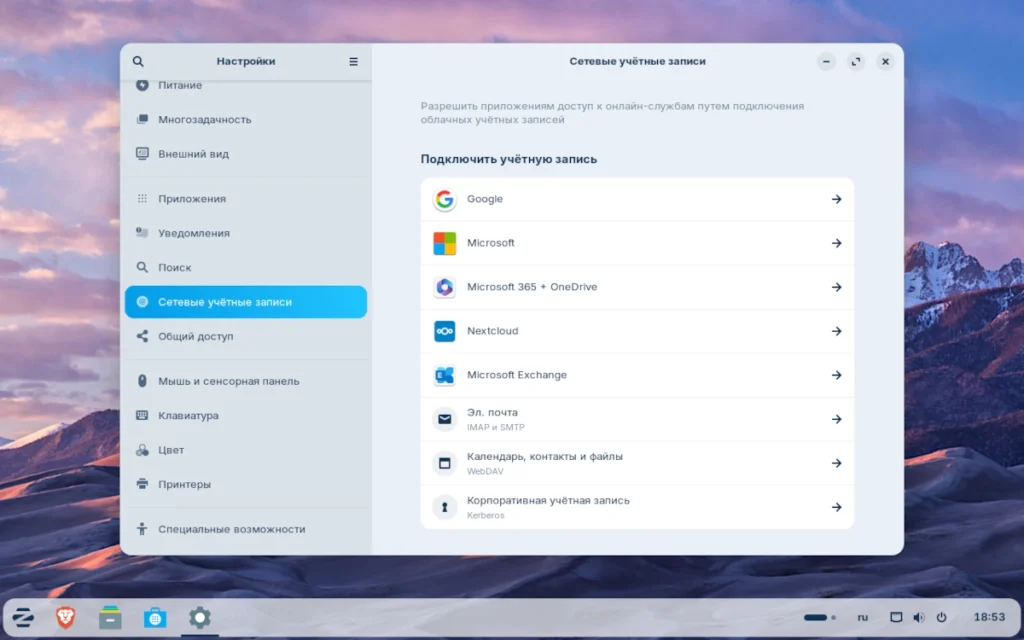Click the calendar icon for WebDAV entry

[x=445, y=463]
